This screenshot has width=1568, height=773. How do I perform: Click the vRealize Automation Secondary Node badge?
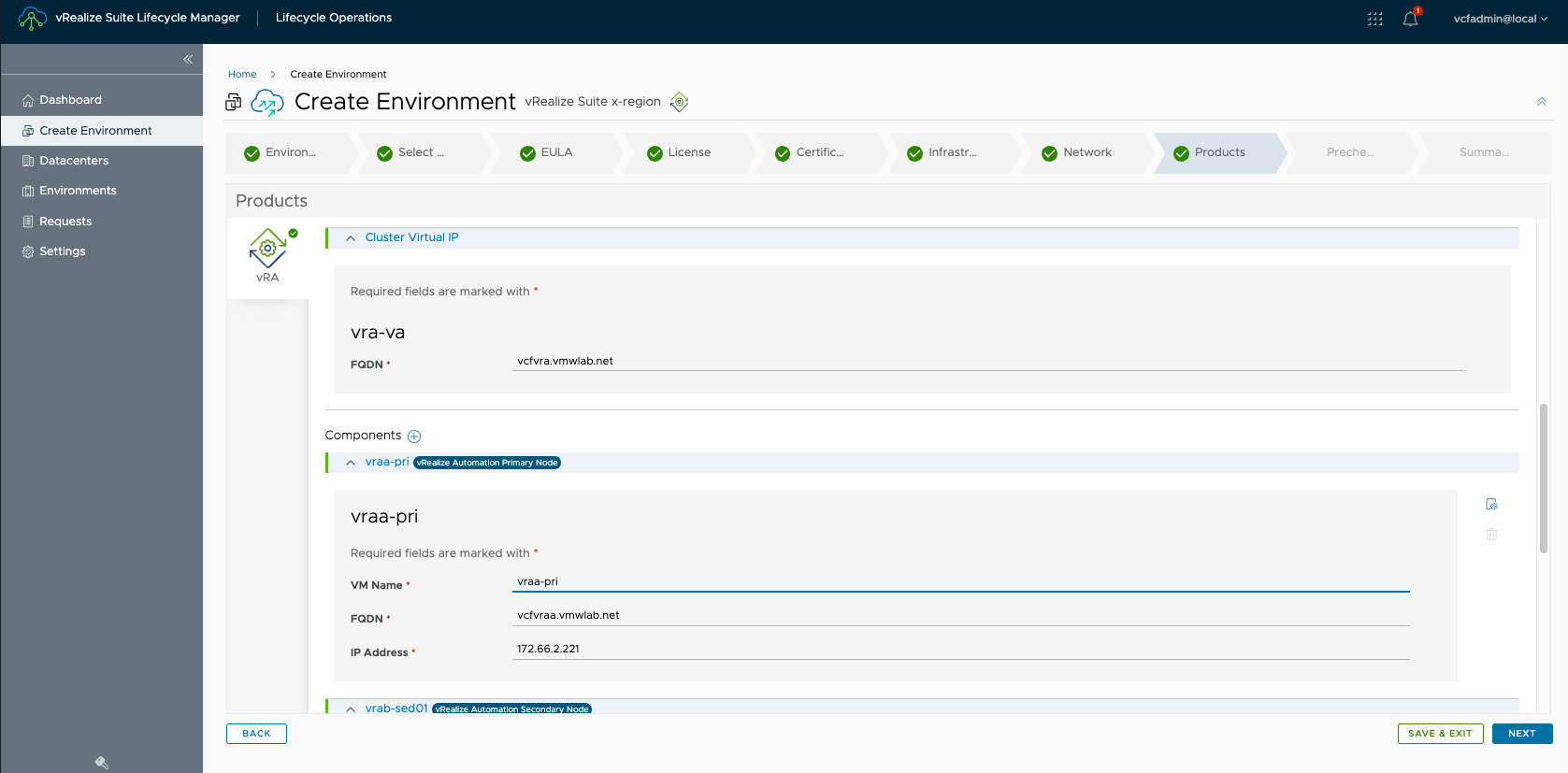[x=511, y=709]
